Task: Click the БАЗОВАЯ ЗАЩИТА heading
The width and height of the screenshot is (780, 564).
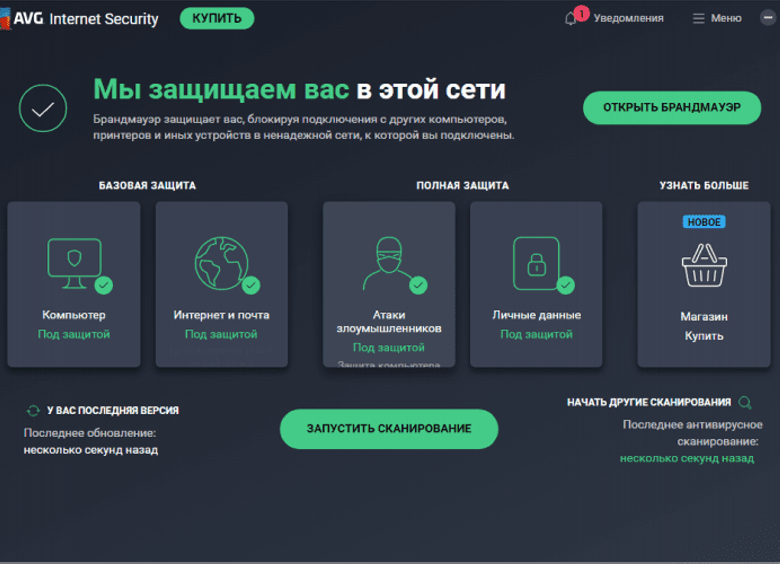Action: pos(147,186)
